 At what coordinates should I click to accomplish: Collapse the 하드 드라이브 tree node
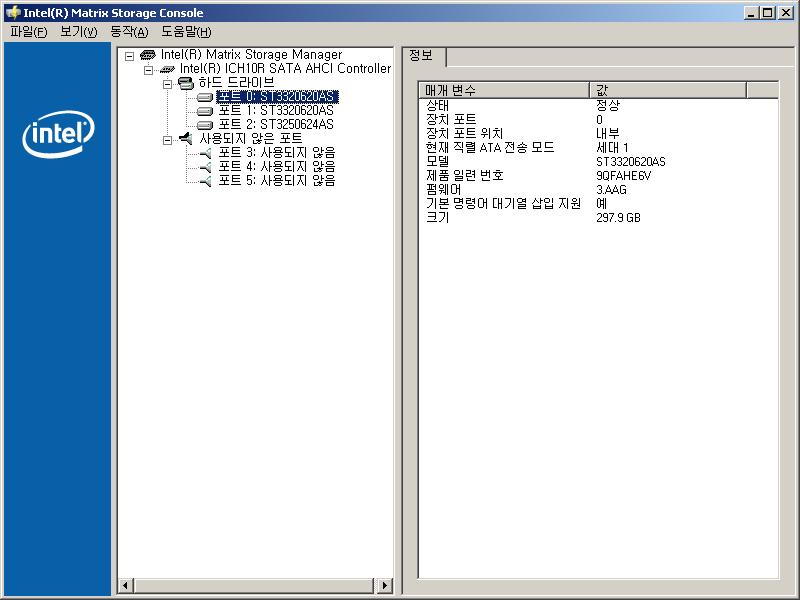coord(167,84)
